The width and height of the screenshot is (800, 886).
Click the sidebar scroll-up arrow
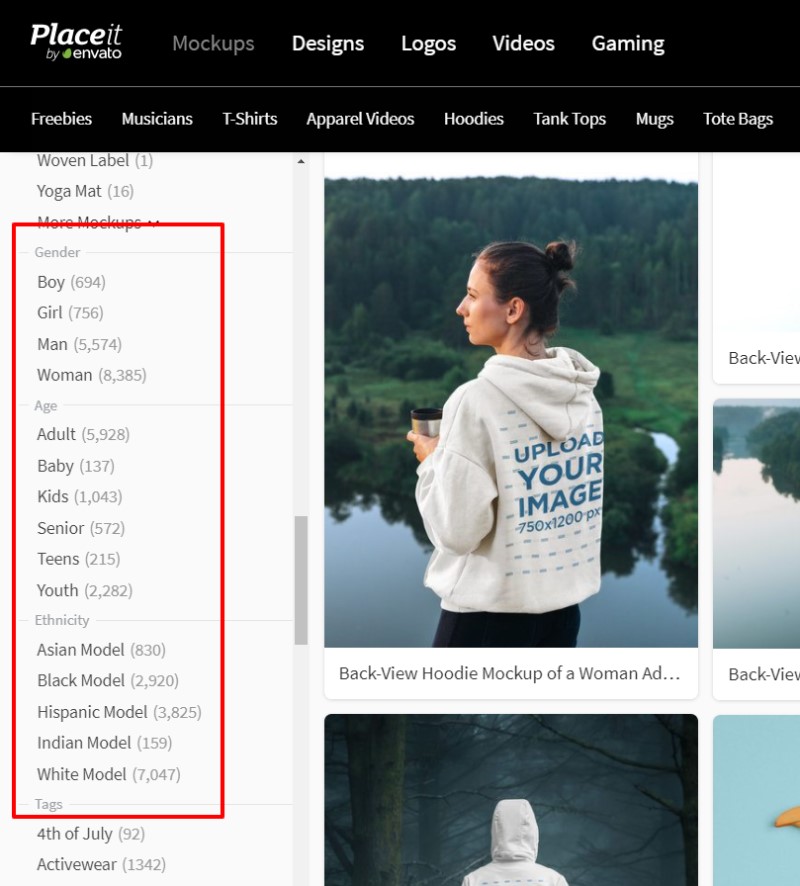click(301, 162)
